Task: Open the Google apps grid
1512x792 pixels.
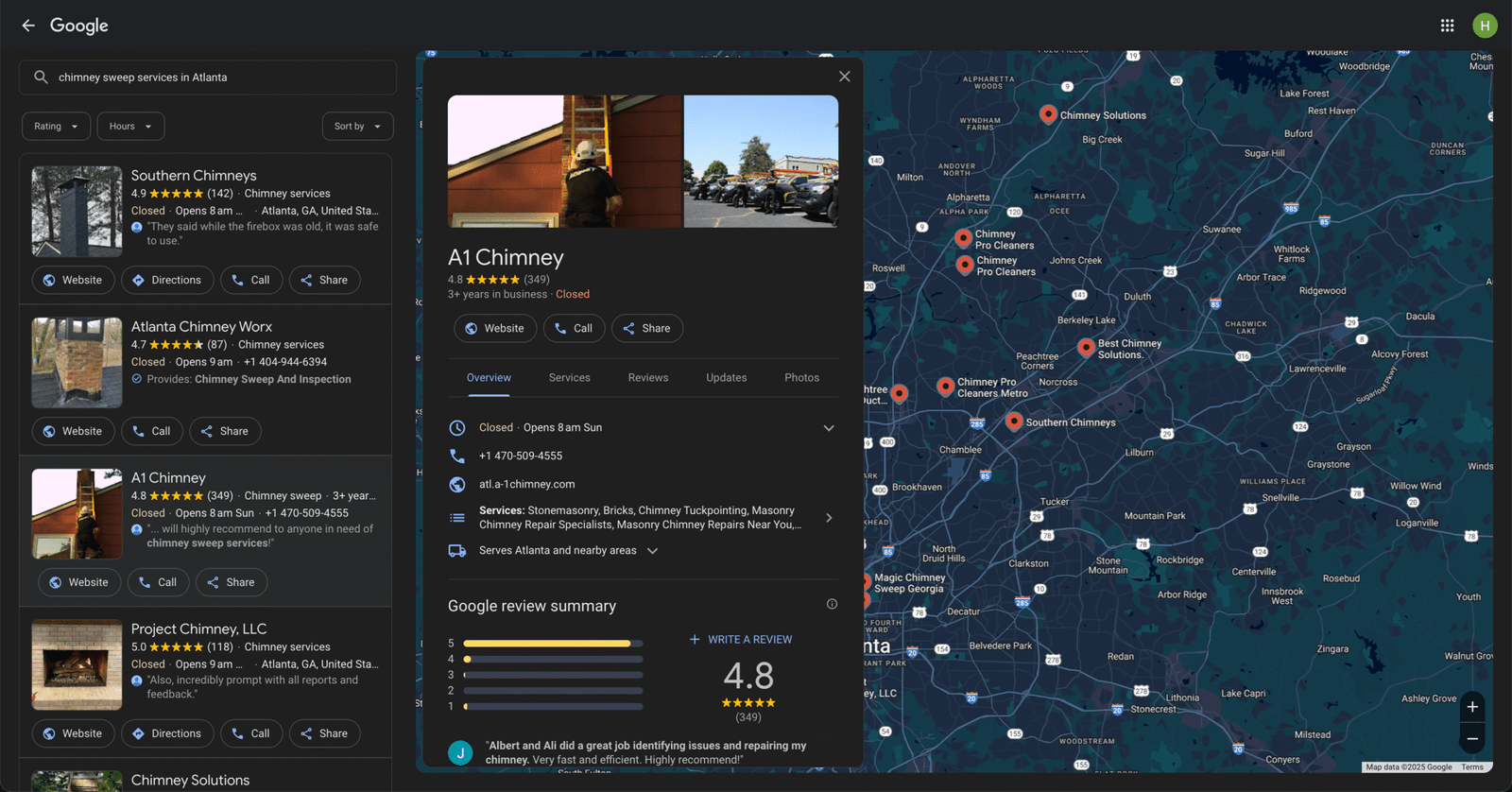Action: [x=1447, y=26]
